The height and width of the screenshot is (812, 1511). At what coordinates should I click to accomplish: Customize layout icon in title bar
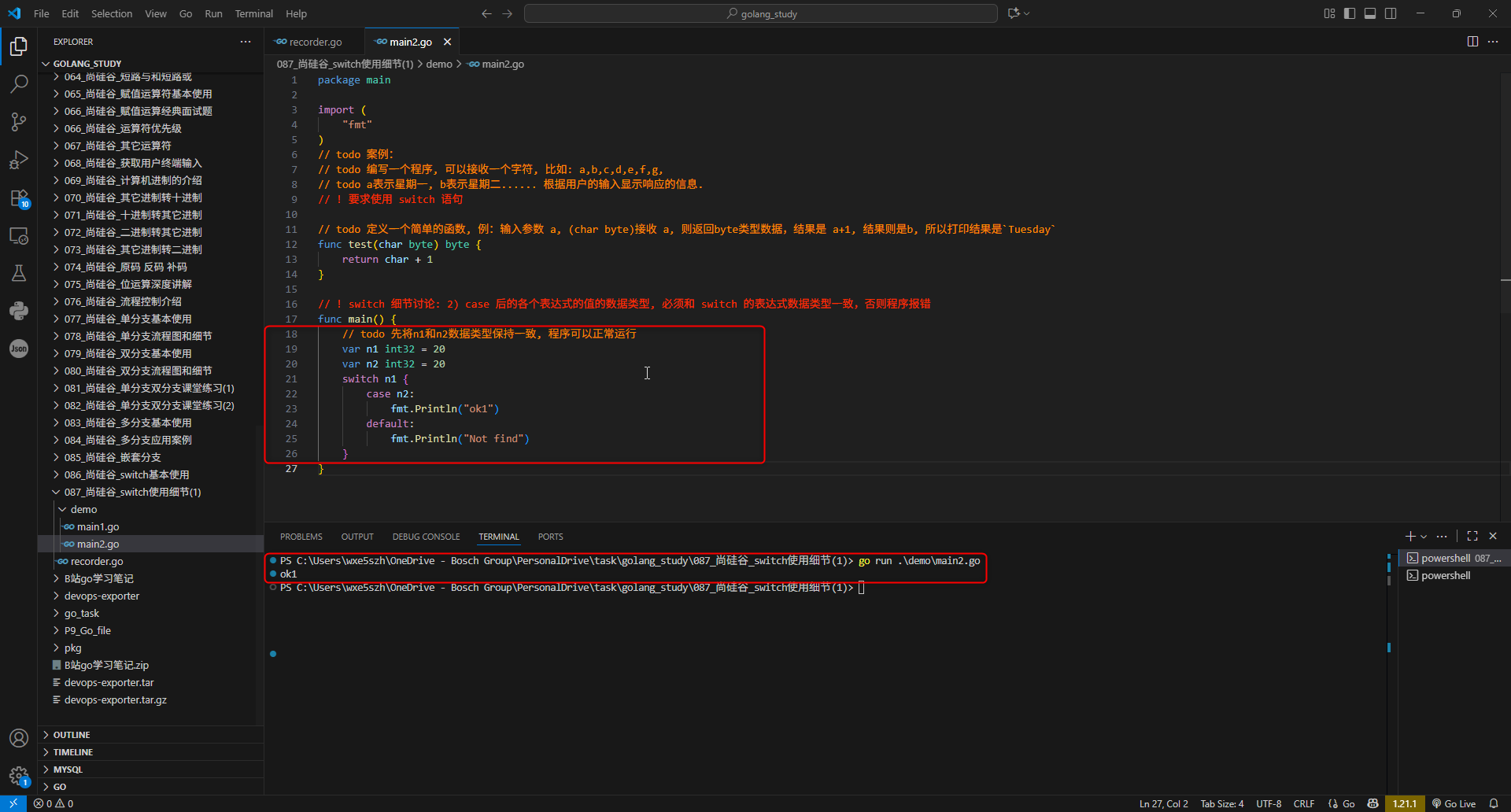click(1329, 13)
